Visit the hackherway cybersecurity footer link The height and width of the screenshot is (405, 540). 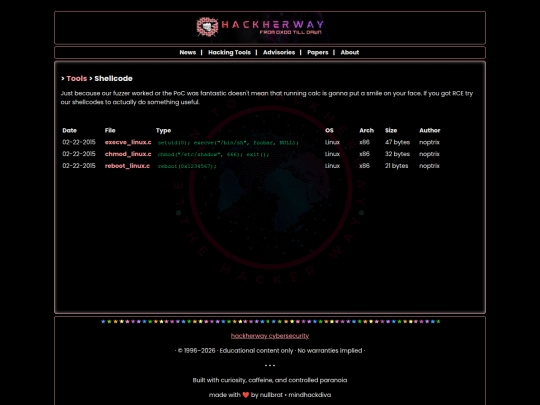(270, 336)
